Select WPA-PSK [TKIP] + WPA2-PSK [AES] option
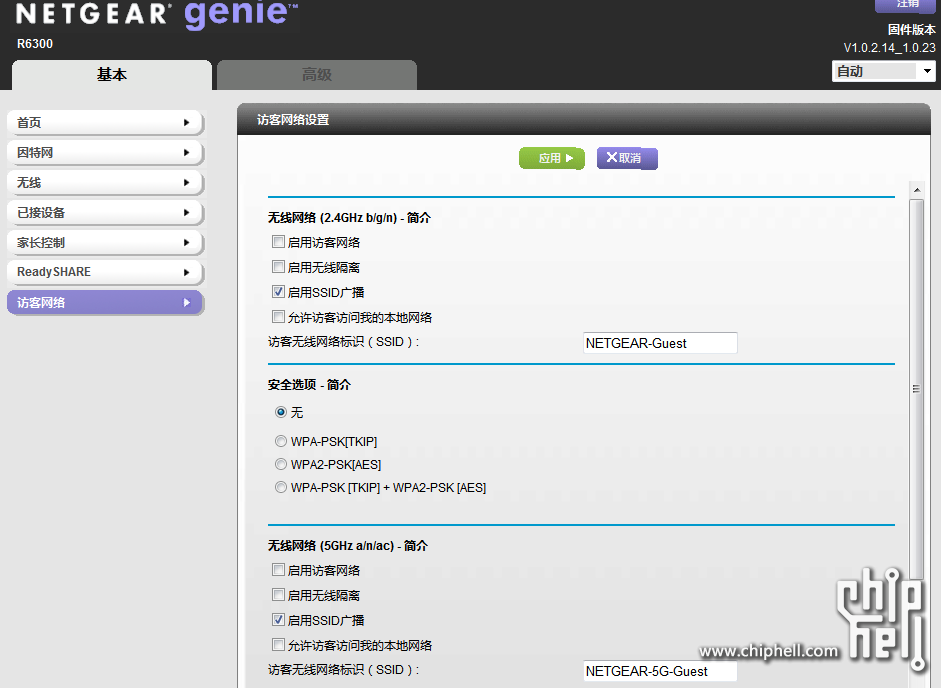The height and width of the screenshot is (688, 941). tap(281, 487)
